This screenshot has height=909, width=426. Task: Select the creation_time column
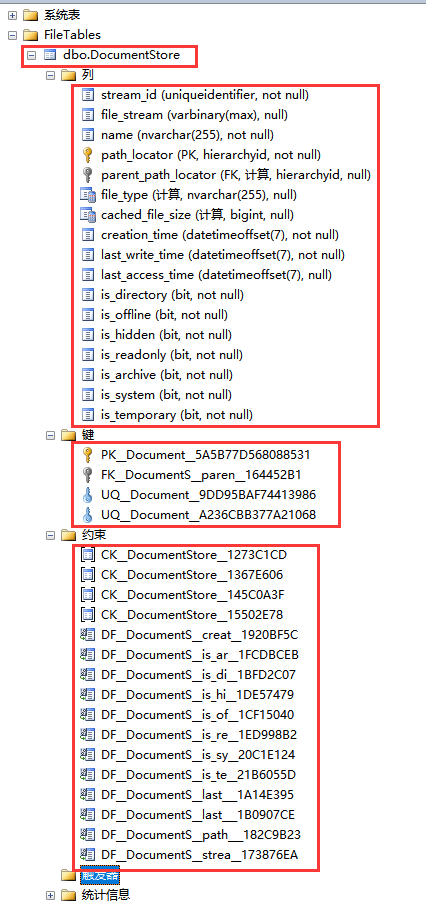tap(220, 235)
